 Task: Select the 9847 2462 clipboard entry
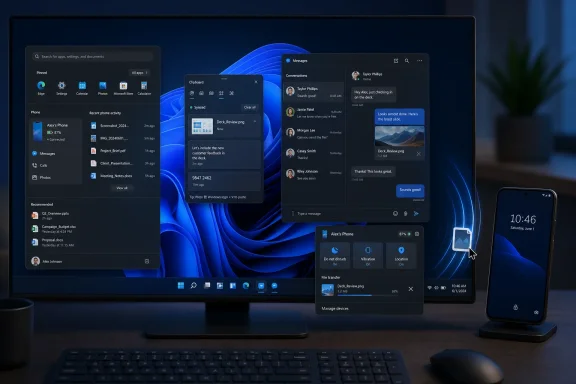tap(224, 180)
